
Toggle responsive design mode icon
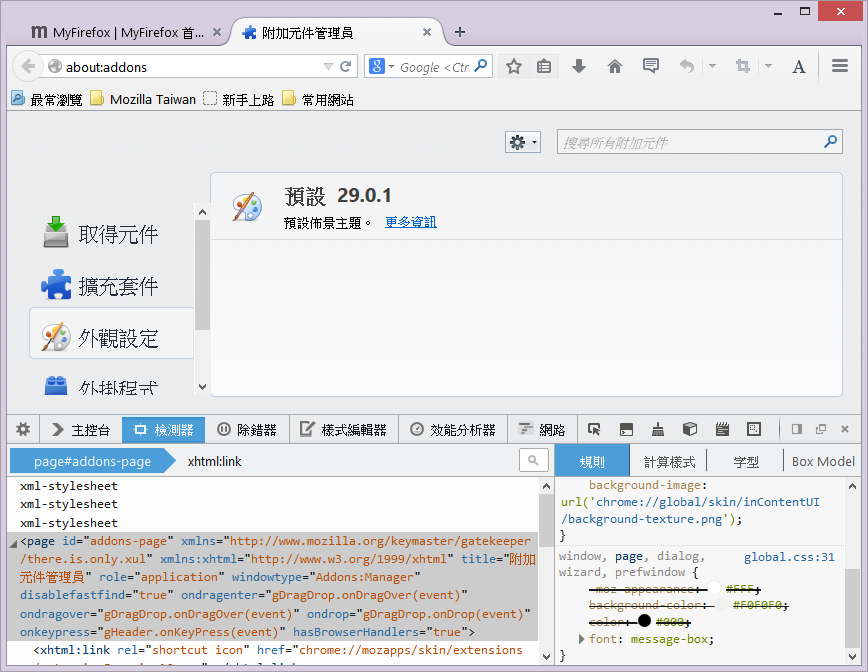click(754, 430)
